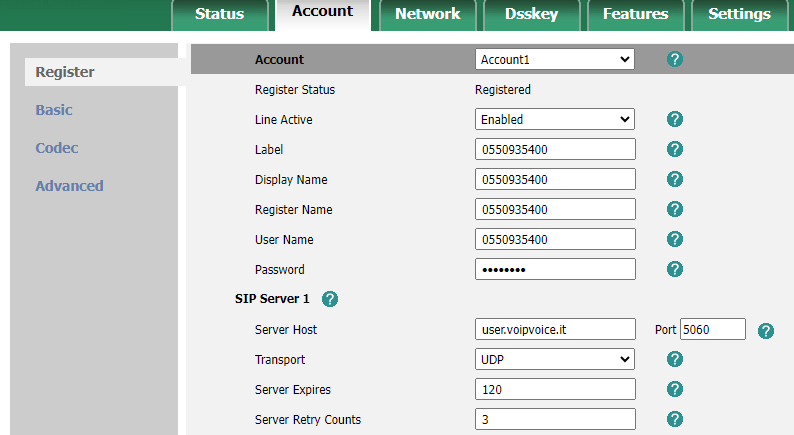Open help for Server Retry Counts

674,419
